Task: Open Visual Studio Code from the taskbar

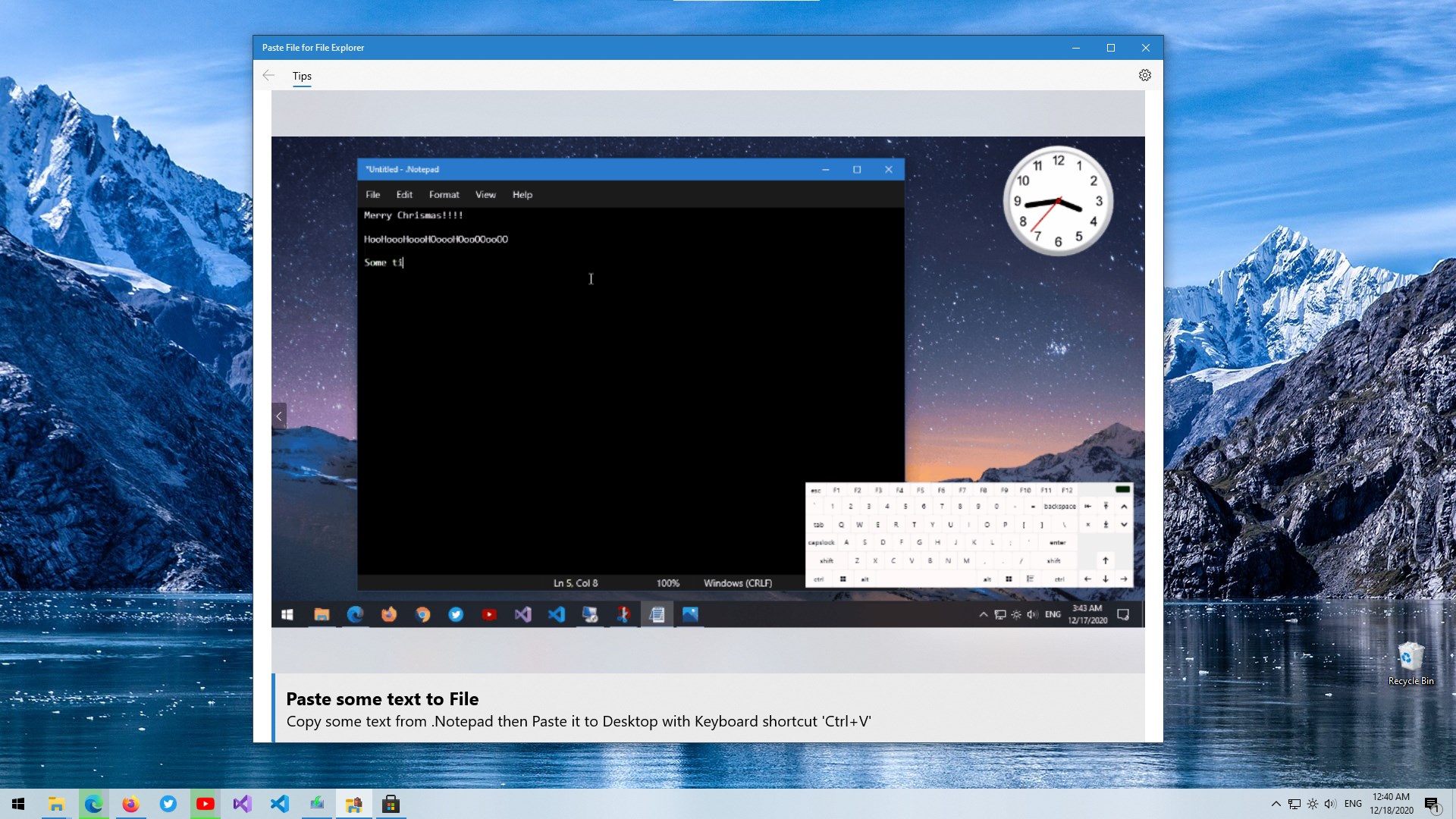Action: coord(279,804)
